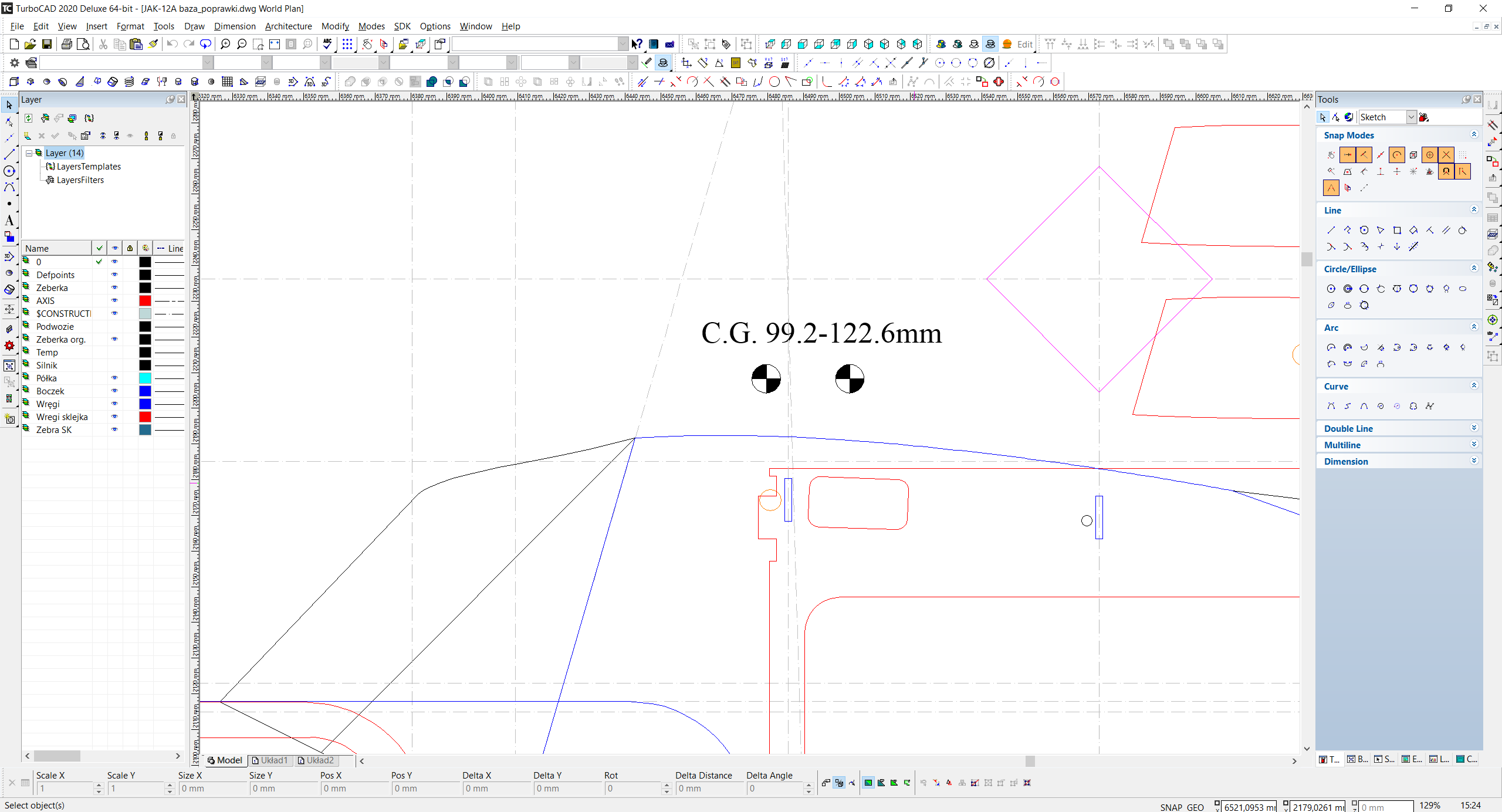Click the AXIS layer red color swatch
The image size is (1502, 812).
click(145, 300)
